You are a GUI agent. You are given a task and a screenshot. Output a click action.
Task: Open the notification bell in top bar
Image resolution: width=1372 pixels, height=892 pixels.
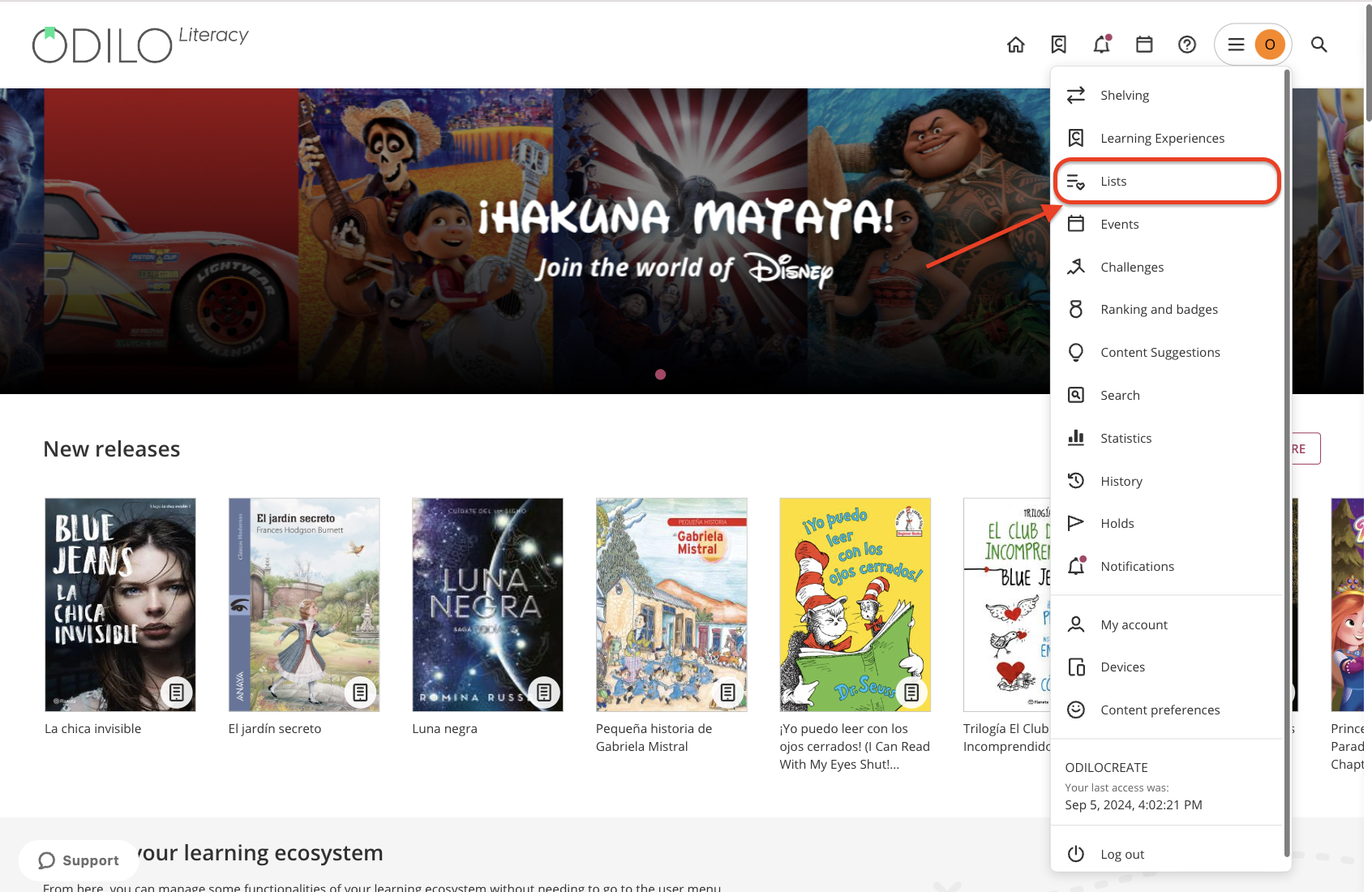[1102, 45]
